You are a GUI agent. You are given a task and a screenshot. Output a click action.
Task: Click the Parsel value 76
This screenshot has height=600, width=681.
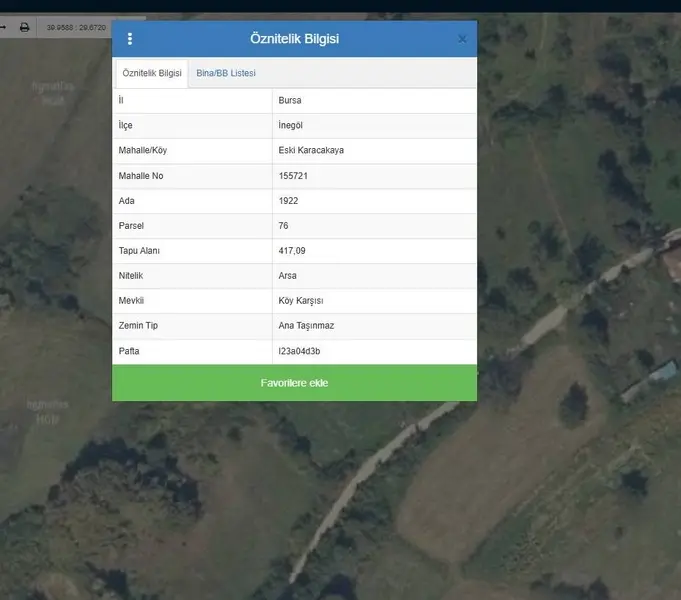pos(284,226)
